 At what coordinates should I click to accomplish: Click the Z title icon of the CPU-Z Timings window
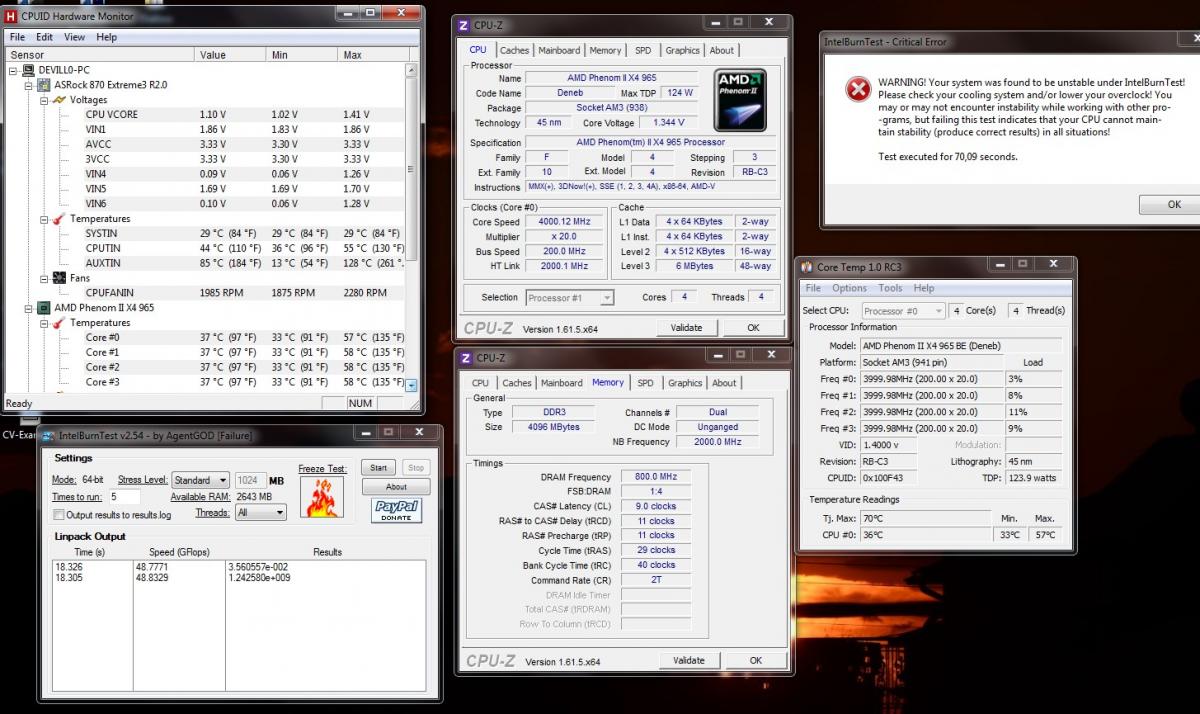[464, 357]
